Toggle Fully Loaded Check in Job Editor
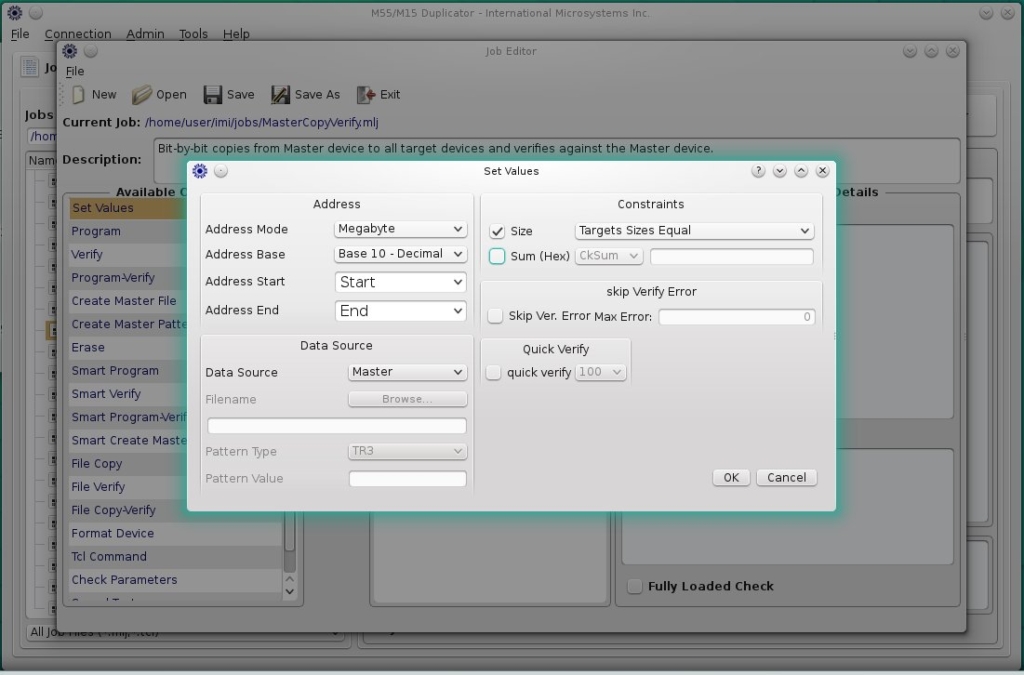Viewport: 1024px width, 675px height. click(x=634, y=586)
